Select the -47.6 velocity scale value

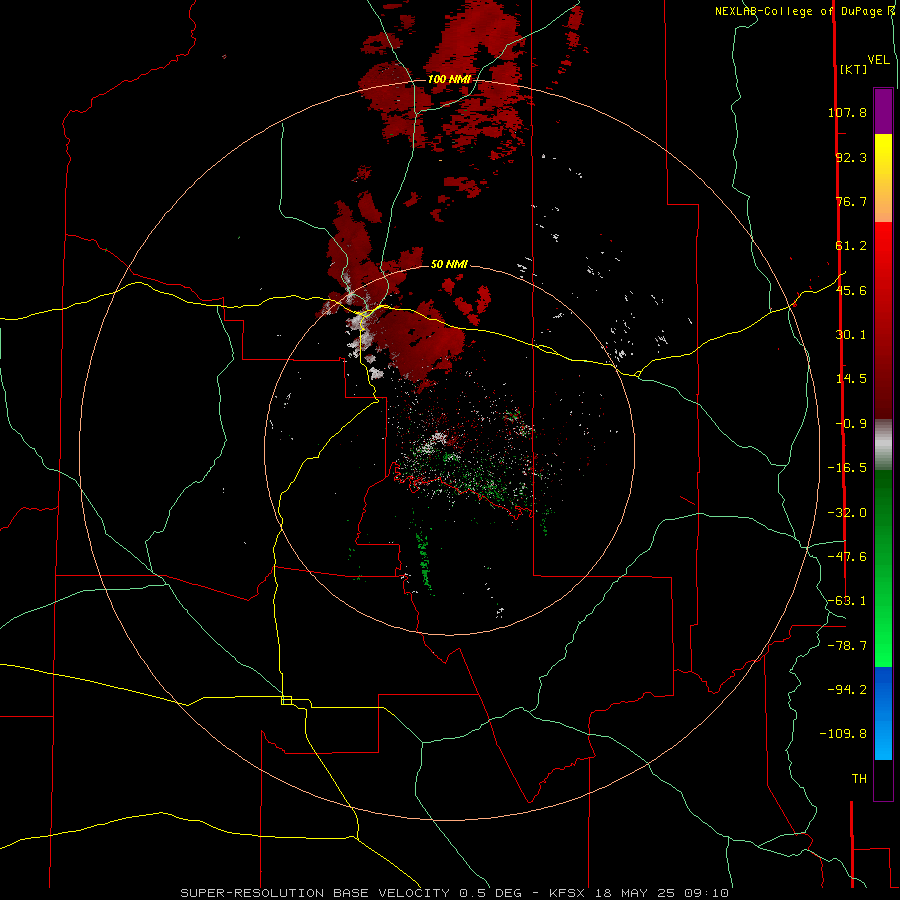coord(847,557)
